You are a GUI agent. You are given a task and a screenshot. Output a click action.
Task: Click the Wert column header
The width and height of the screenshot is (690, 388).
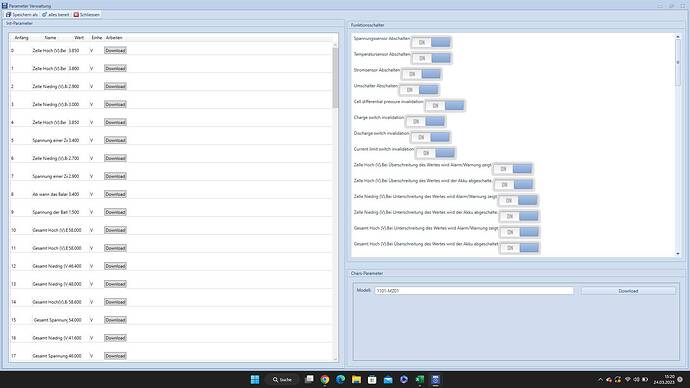click(x=79, y=38)
